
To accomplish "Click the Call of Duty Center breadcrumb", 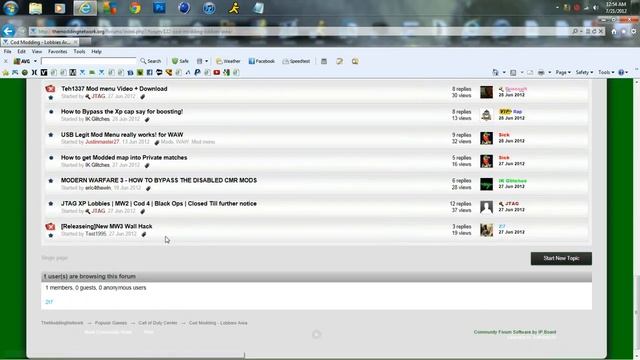I will click(158, 323).
